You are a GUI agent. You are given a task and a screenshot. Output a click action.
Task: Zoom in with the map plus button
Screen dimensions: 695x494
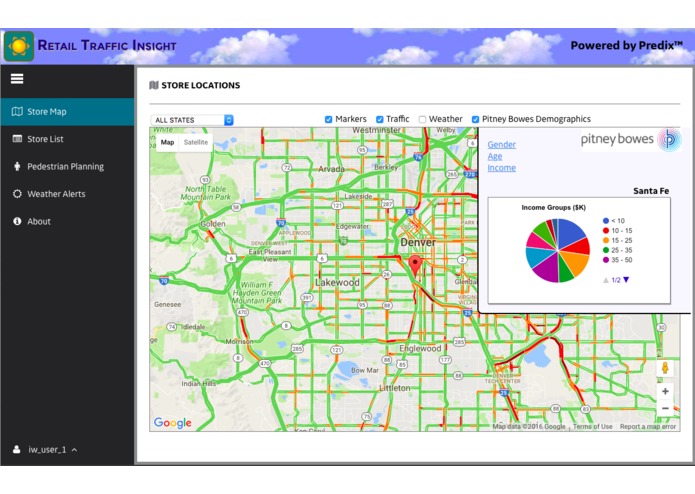665,391
